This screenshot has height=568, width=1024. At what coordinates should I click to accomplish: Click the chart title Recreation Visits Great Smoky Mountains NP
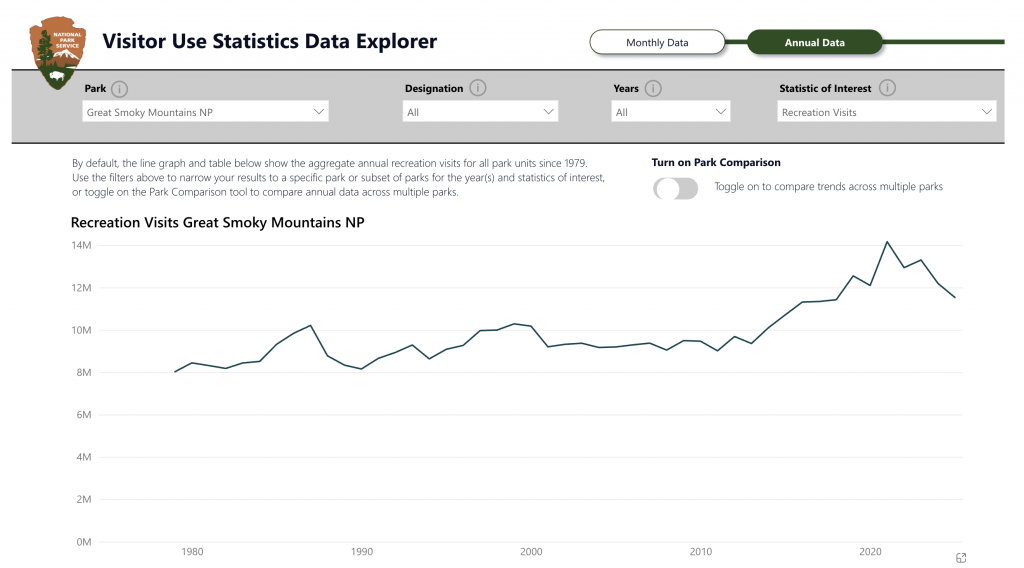click(x=217, y=222)
